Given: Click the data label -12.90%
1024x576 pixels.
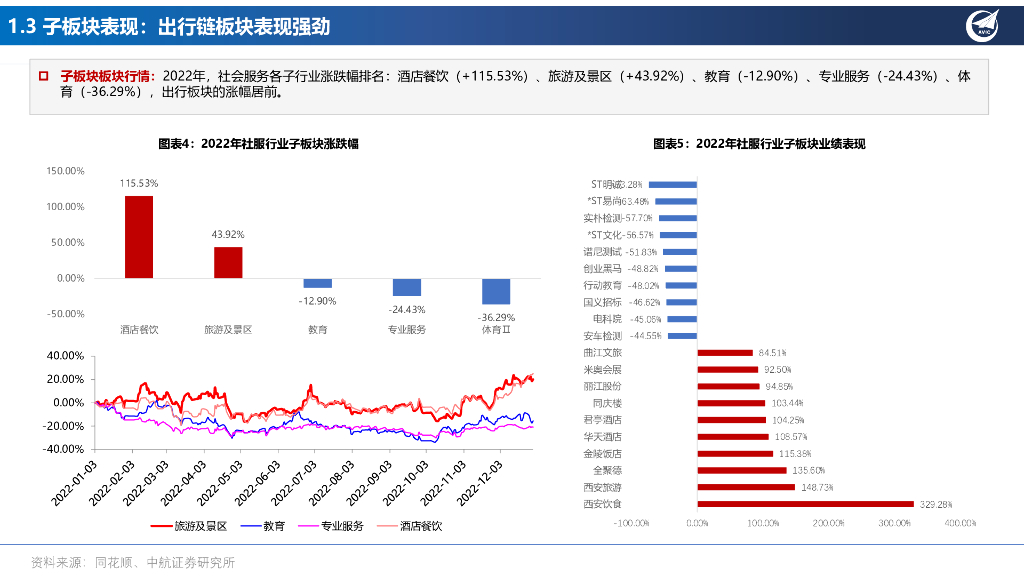Looking at the screenshot, I should [317, 301].
